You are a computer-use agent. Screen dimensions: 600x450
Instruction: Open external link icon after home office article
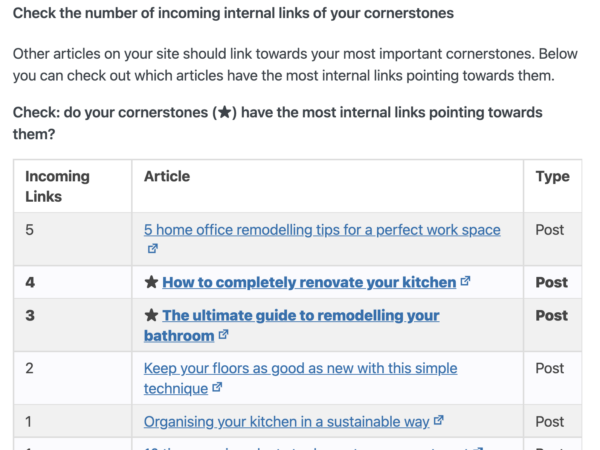(153, 249)
